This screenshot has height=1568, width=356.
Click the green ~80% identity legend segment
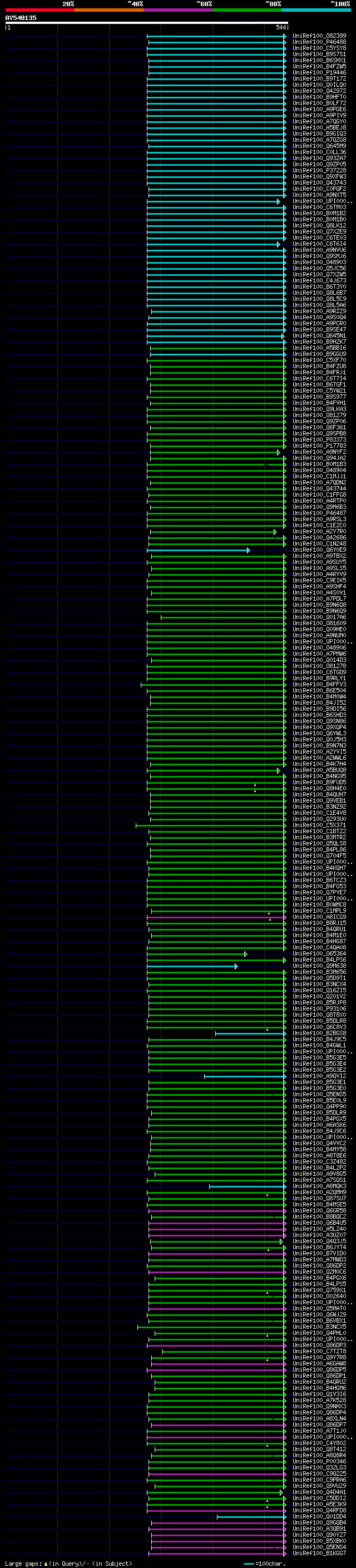[247, 10]
